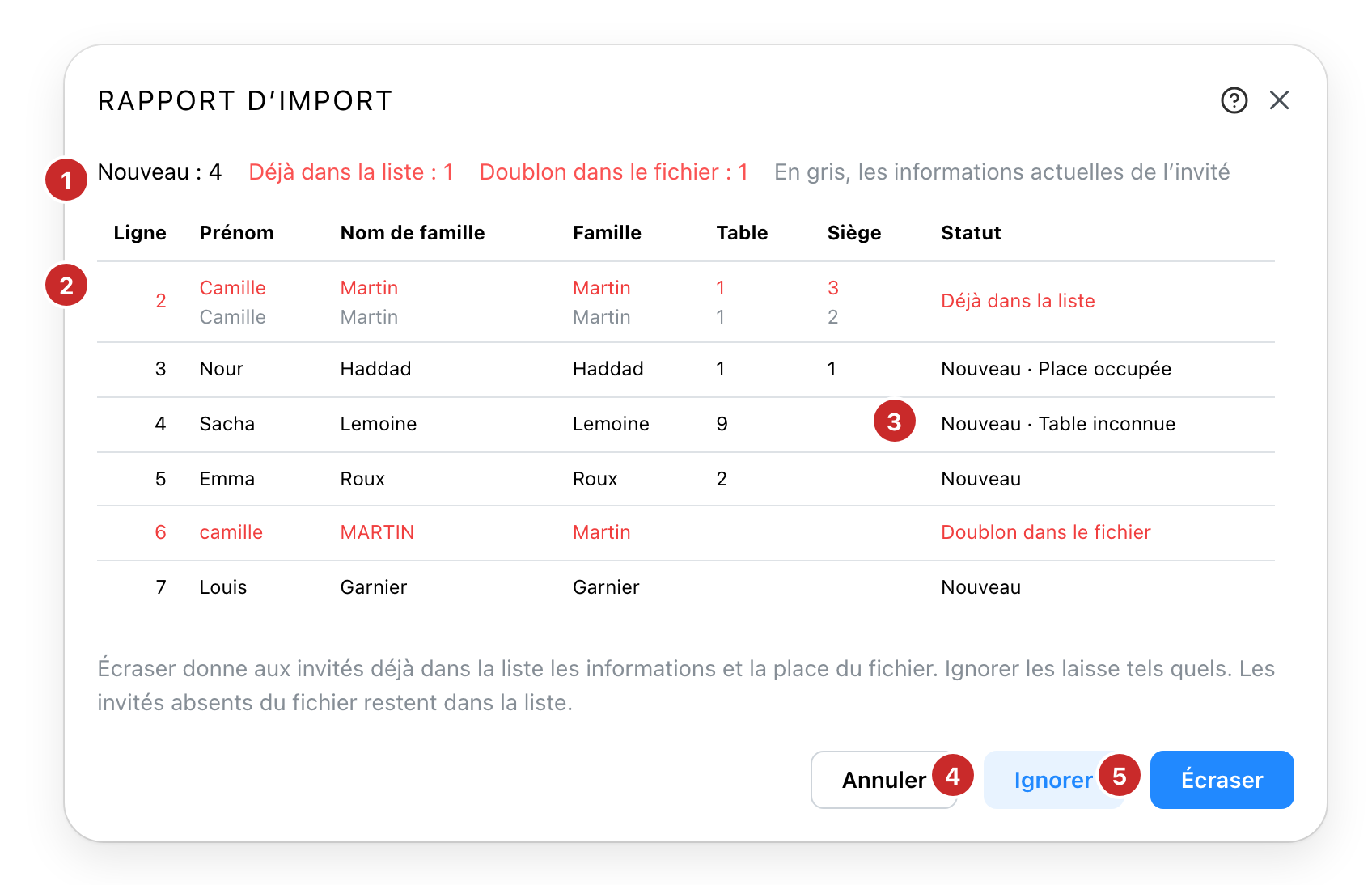The image size is (1372, 885).
Task: Select the 'Sacha' first name cell
Action: 227,424
